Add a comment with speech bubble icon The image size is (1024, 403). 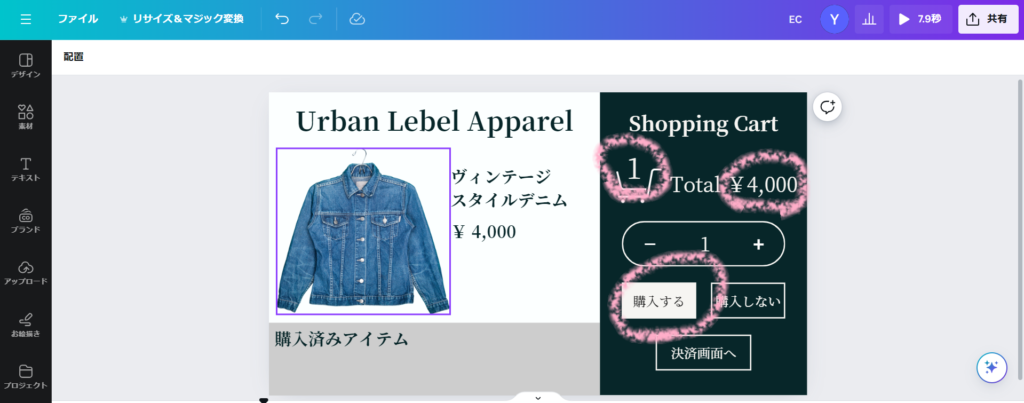point(827,107)
